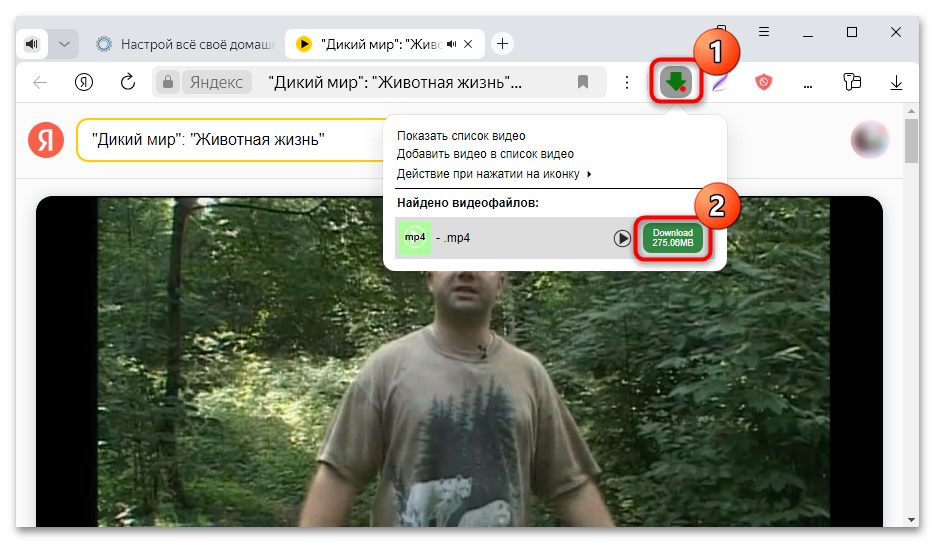Click the purple feather extension icon

(x=720, y=82)
